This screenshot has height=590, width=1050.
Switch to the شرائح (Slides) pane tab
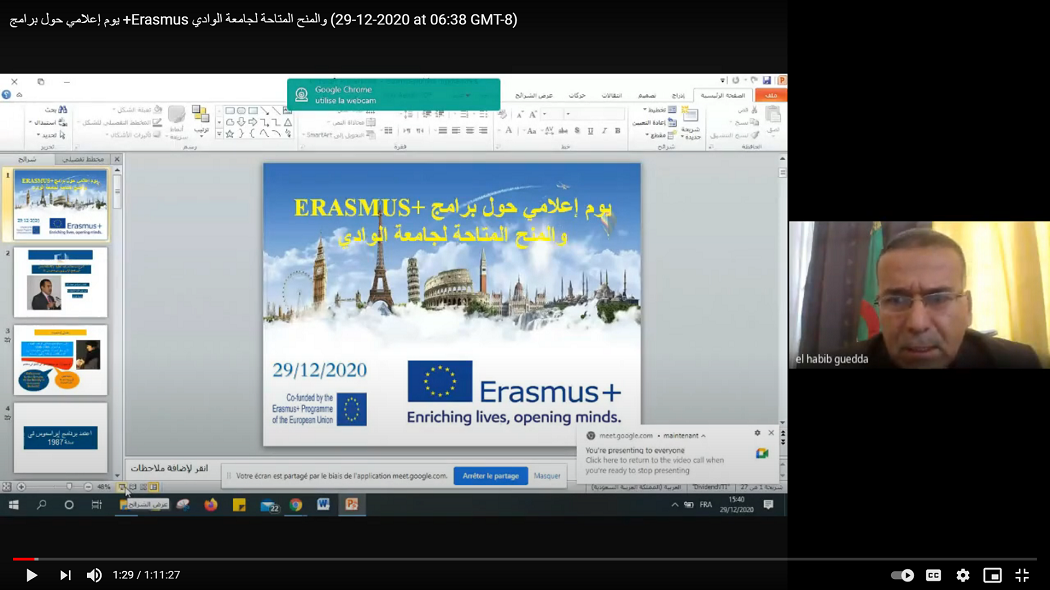[x=27, y=159]
